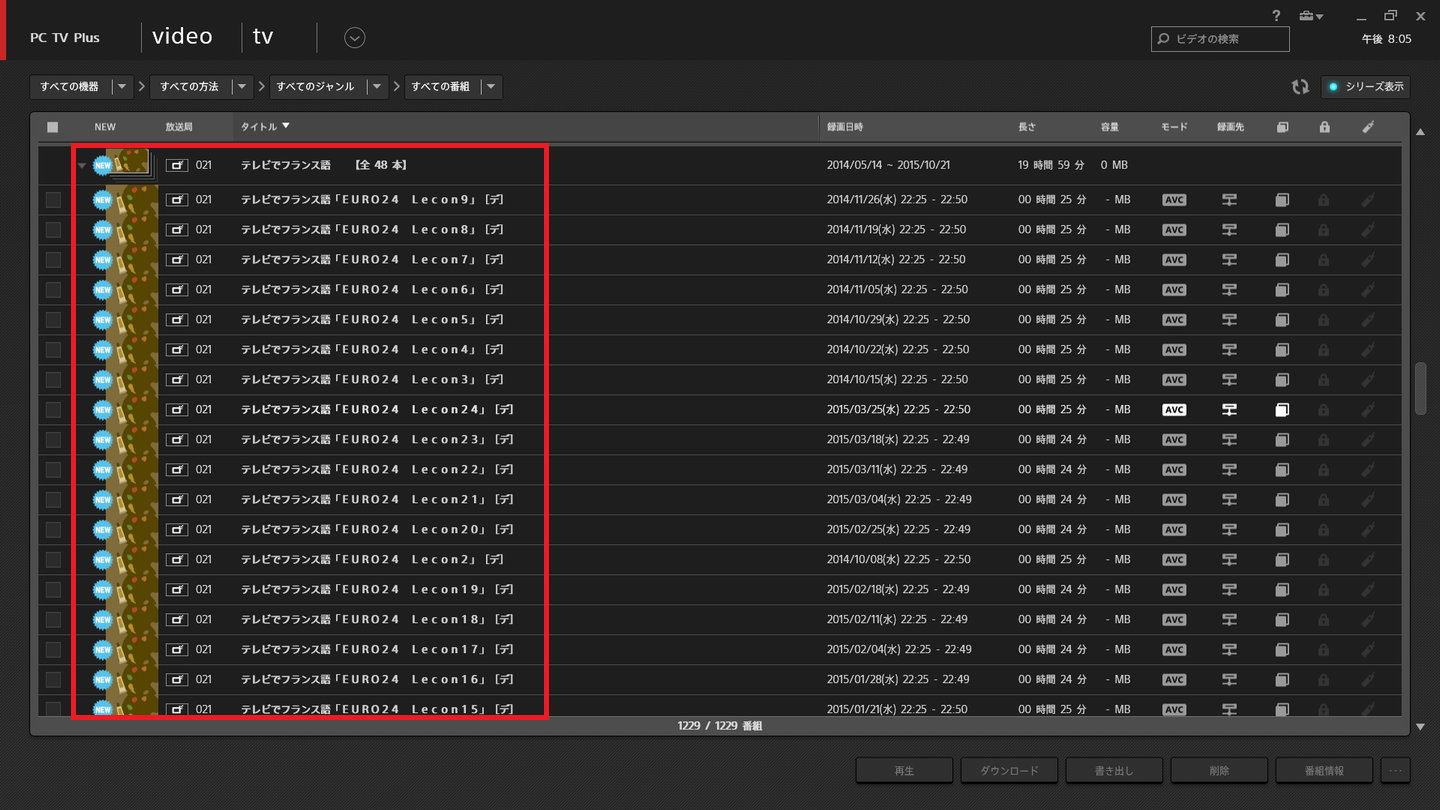Click the AVC mode badge on Lecon24 row
Viewport: 1440px width, 810px height.
pos(1174,410)
